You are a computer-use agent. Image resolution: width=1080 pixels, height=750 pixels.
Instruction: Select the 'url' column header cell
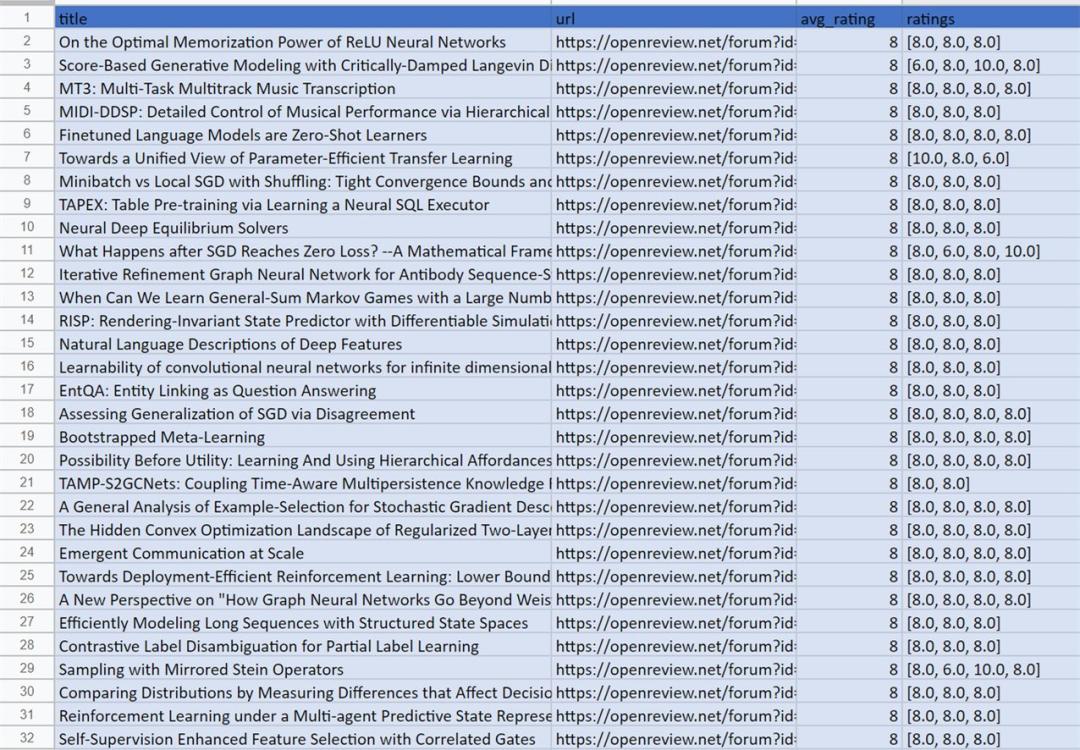click(673, 18)
